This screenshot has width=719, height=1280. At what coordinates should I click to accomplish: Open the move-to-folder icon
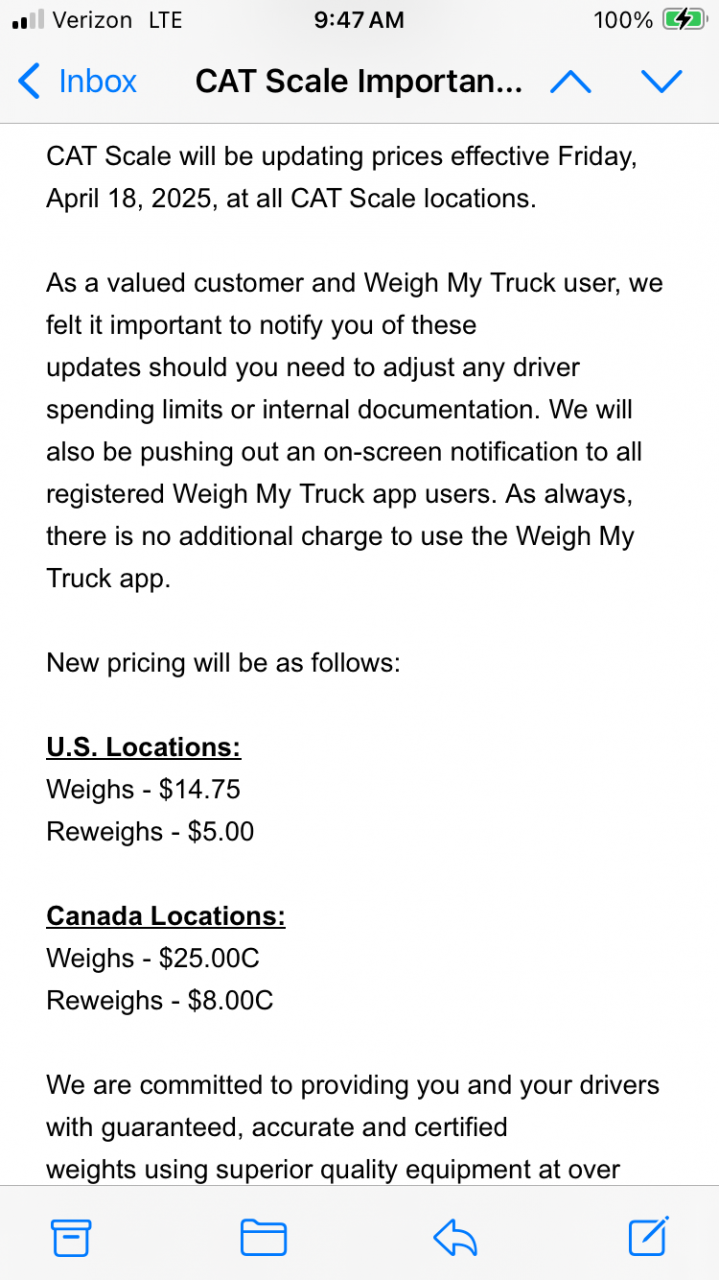[x=264, y=1238]
